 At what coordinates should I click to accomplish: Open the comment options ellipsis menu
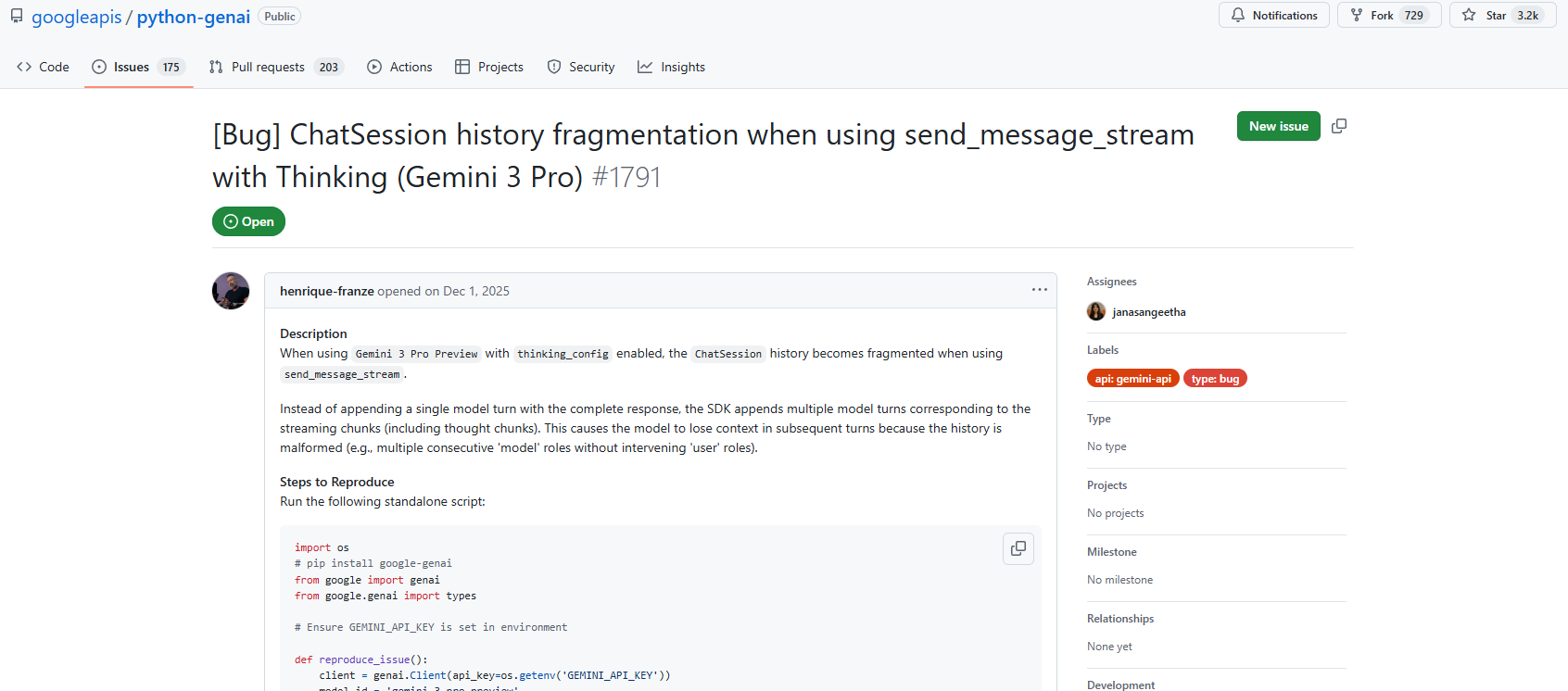[x=1040, y=290]
